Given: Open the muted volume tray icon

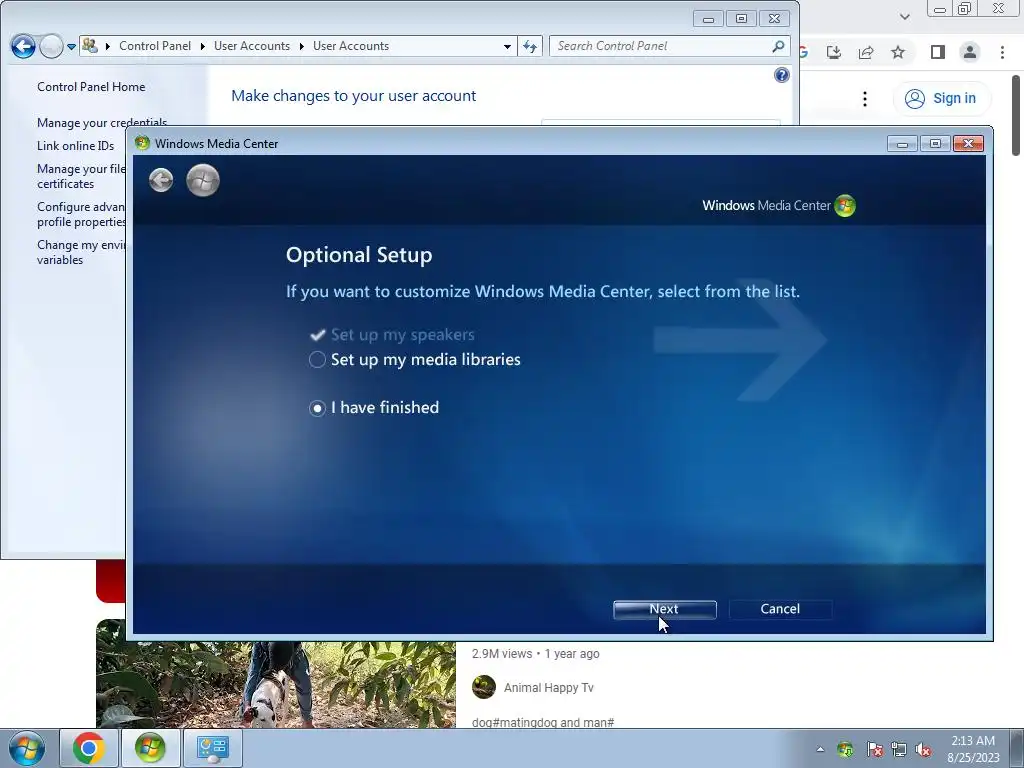Looking at the screenshot, I should (923, 749).
